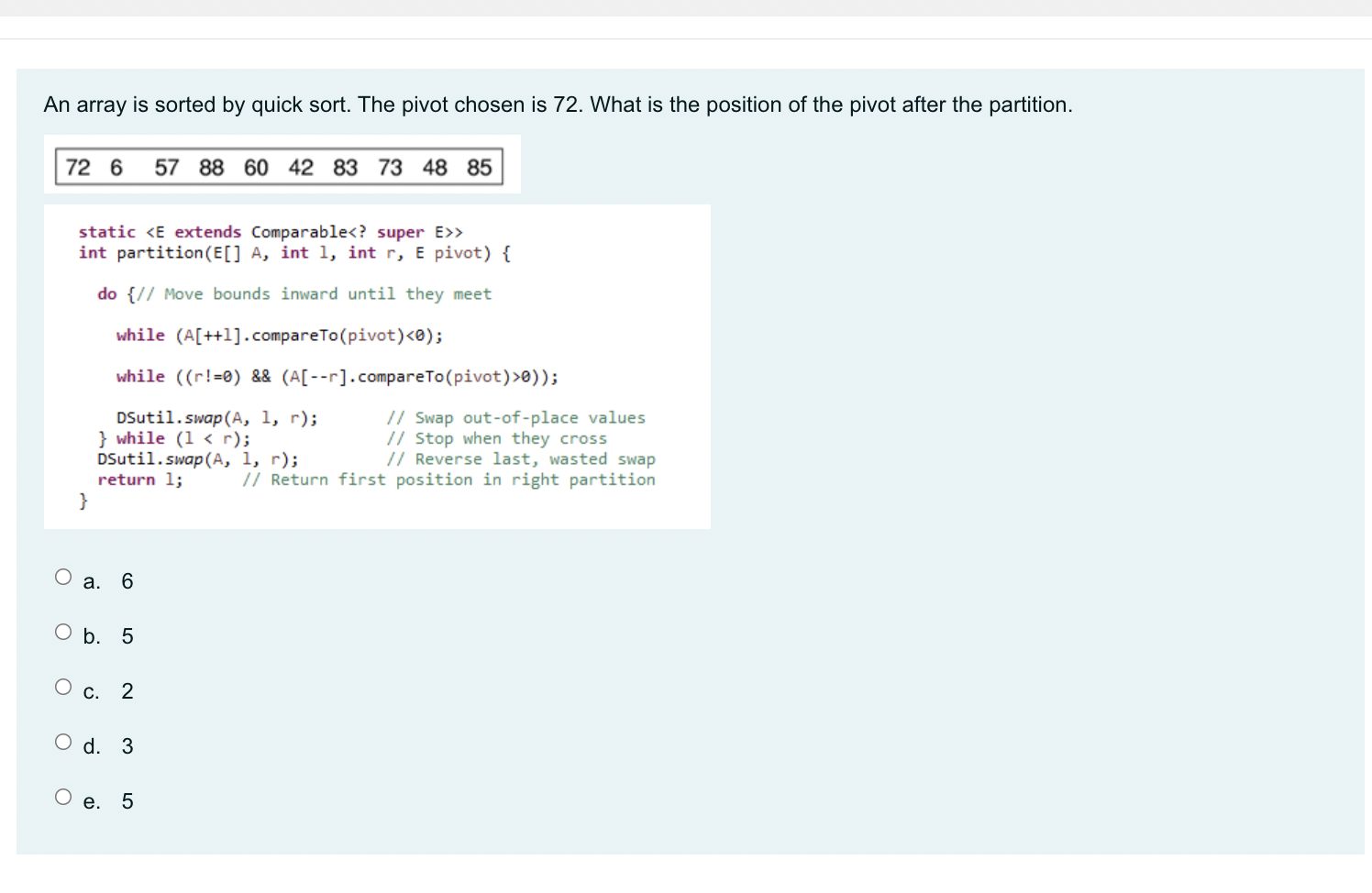Click the pivot value 72 in the array
Viewport: 1372px width, 893px height.
78,167
